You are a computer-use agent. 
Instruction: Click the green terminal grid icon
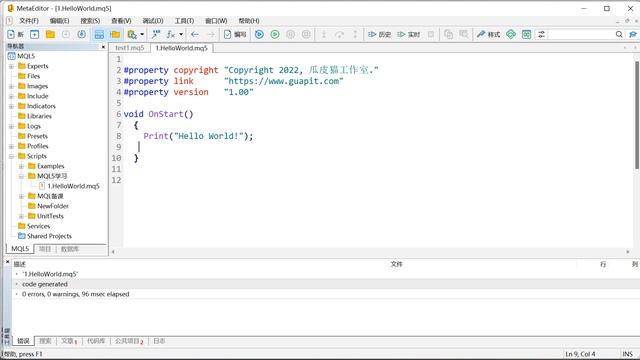point(527,35)
